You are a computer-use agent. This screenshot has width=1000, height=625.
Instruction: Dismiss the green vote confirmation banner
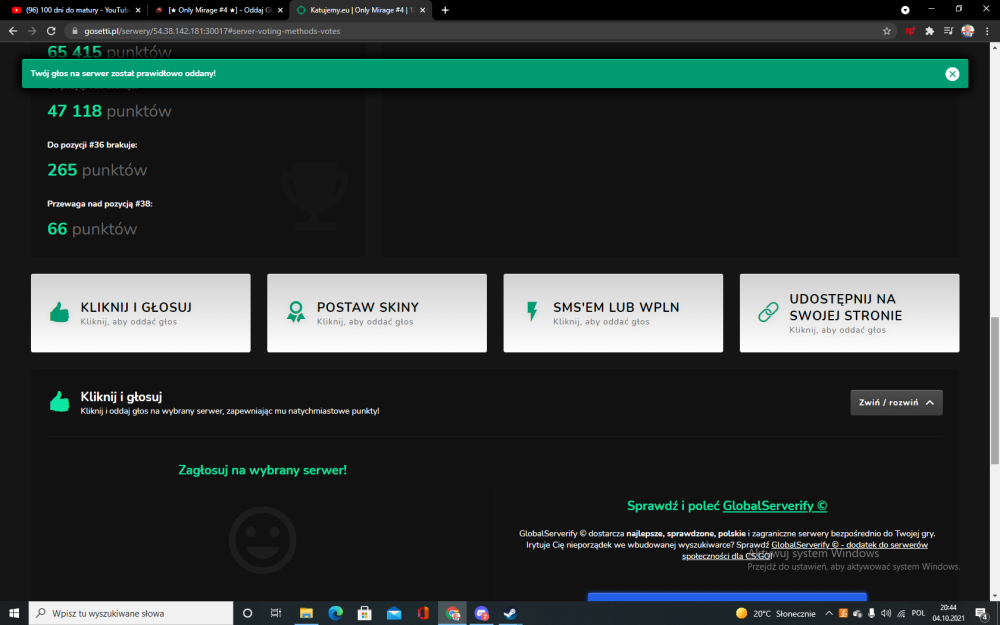[x=952, y=74]
